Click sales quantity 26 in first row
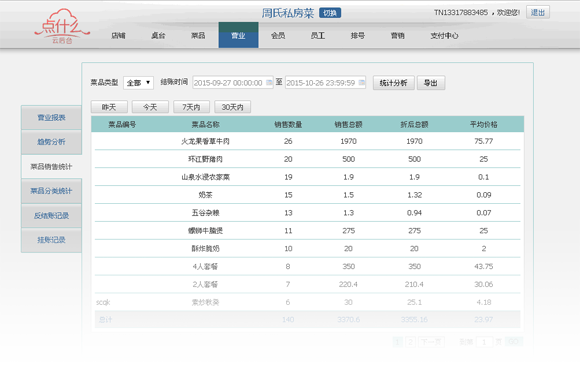Viewport: 580px width, 366px height. [x=288, y=141]
